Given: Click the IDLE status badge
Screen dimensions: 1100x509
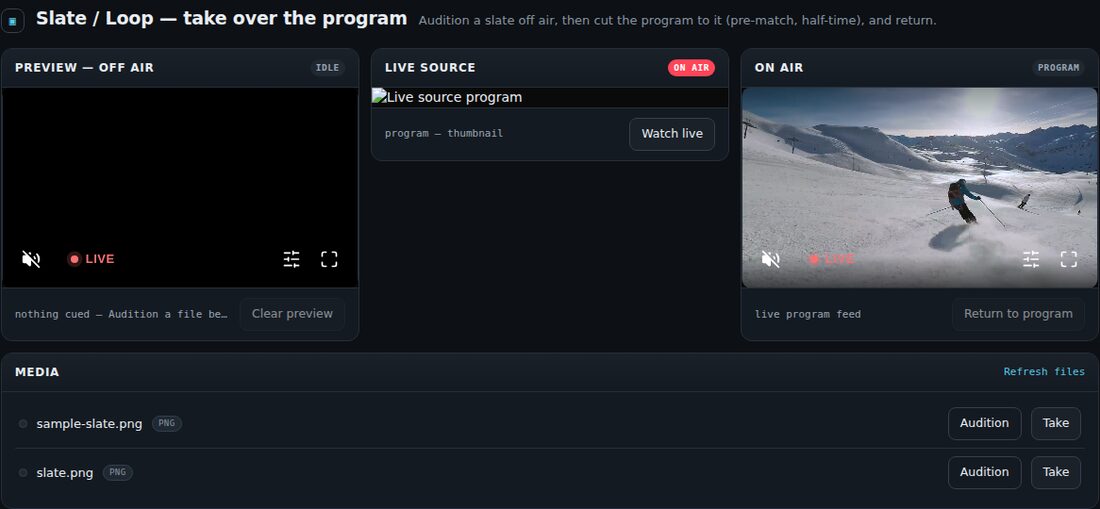Looking at the screenshot, I should point(328,68).
